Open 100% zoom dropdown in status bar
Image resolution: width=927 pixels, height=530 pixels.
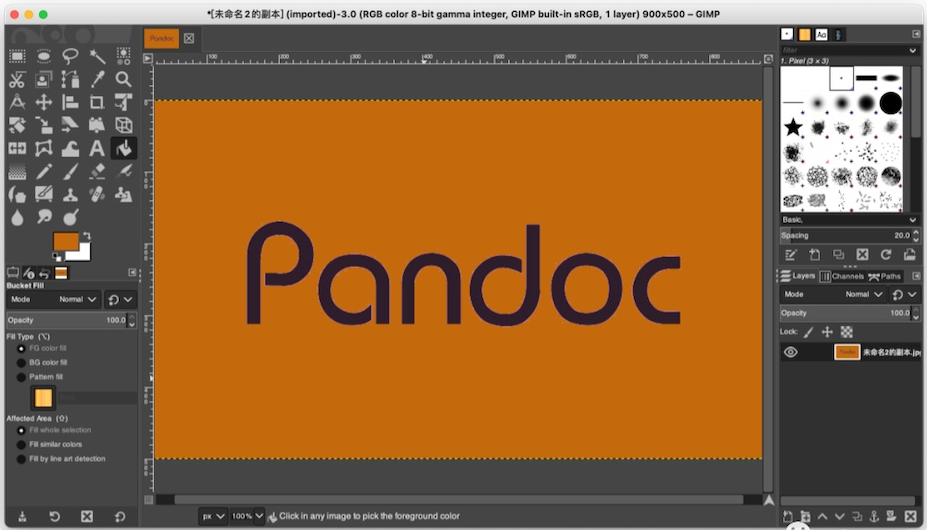(x=247, y=516)
